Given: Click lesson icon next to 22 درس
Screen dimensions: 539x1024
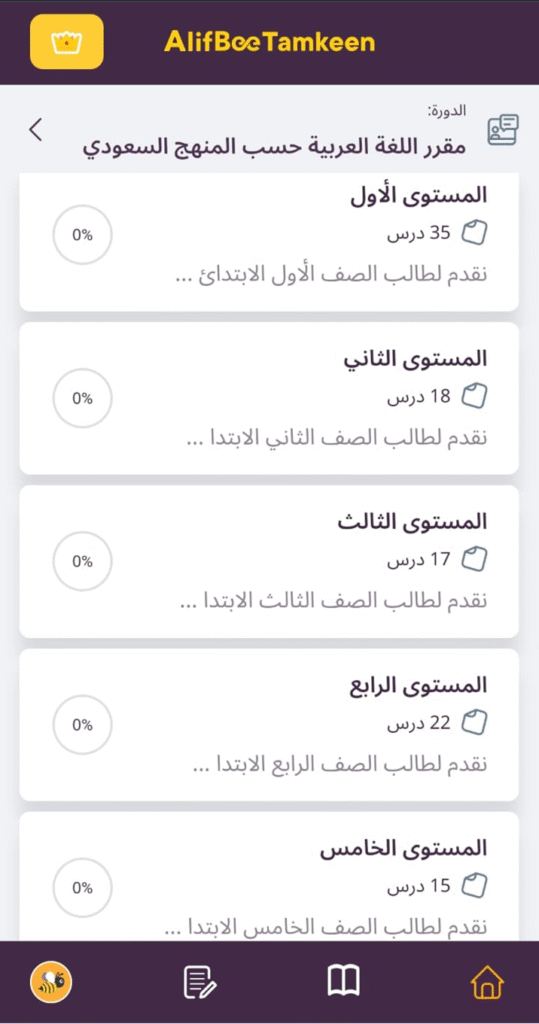Looking at the screenshot, I should 475,722.
